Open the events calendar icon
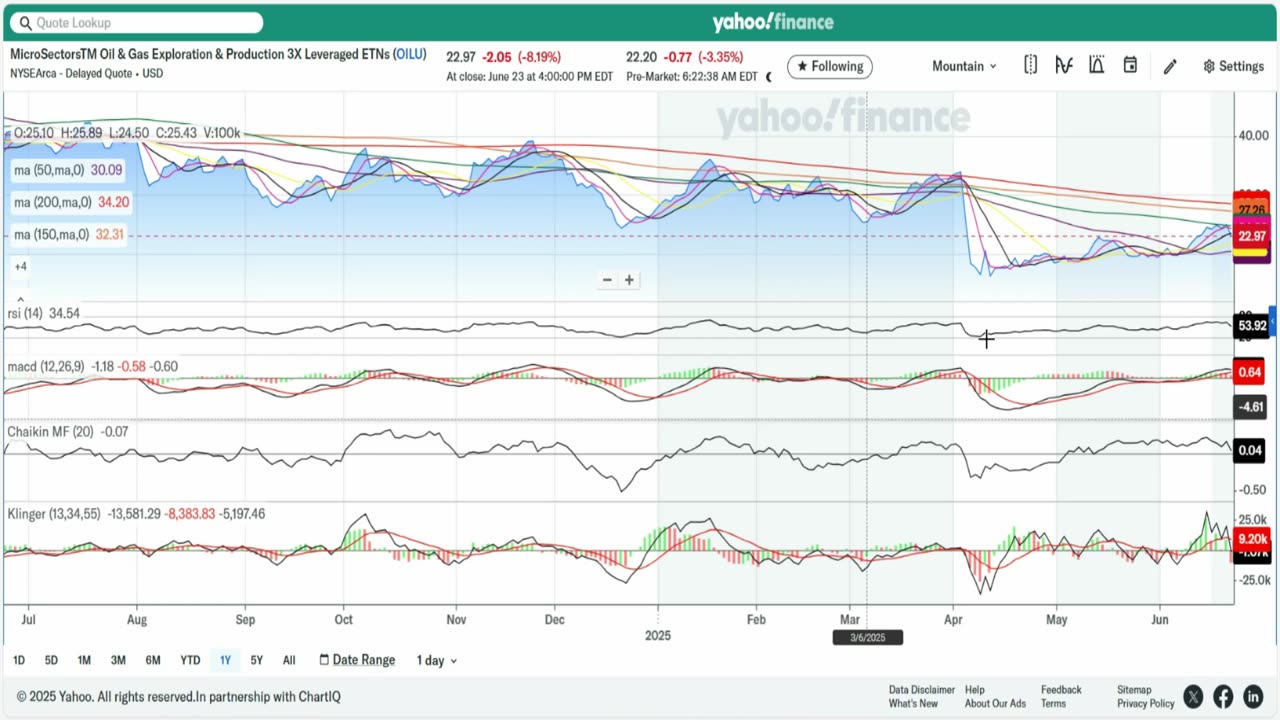The height and width of the screenshot is (720, 1280). [1130, 66]
